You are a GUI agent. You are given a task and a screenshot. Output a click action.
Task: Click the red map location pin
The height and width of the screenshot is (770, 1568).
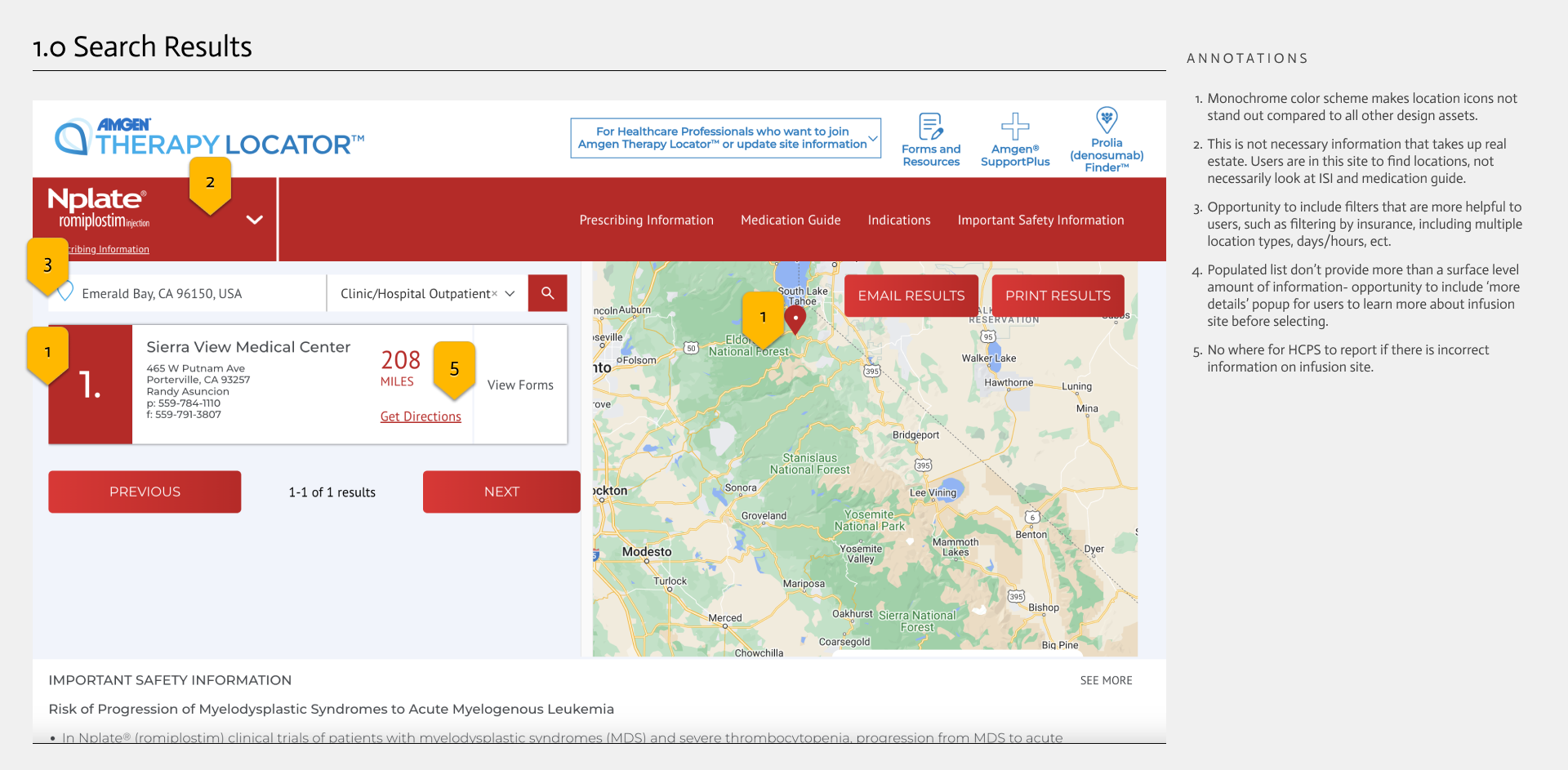(795, 319)
